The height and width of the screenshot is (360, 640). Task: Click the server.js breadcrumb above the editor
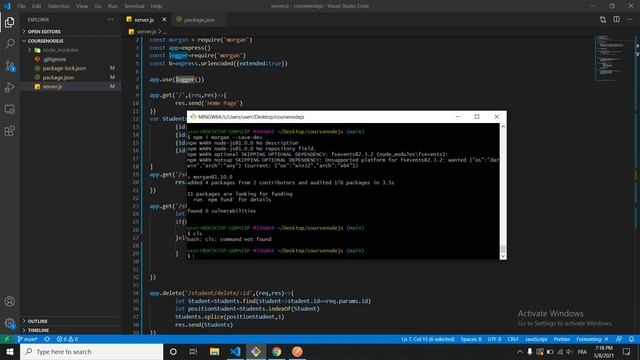point(146,31)
